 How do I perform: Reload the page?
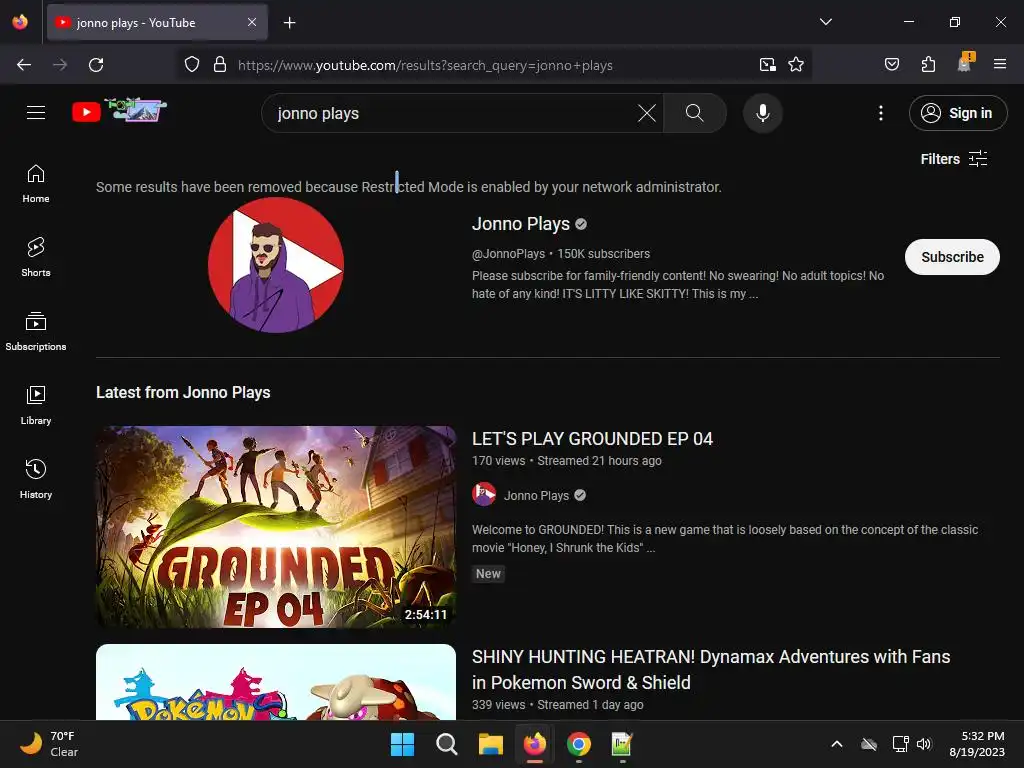click(x=96, y=65)
